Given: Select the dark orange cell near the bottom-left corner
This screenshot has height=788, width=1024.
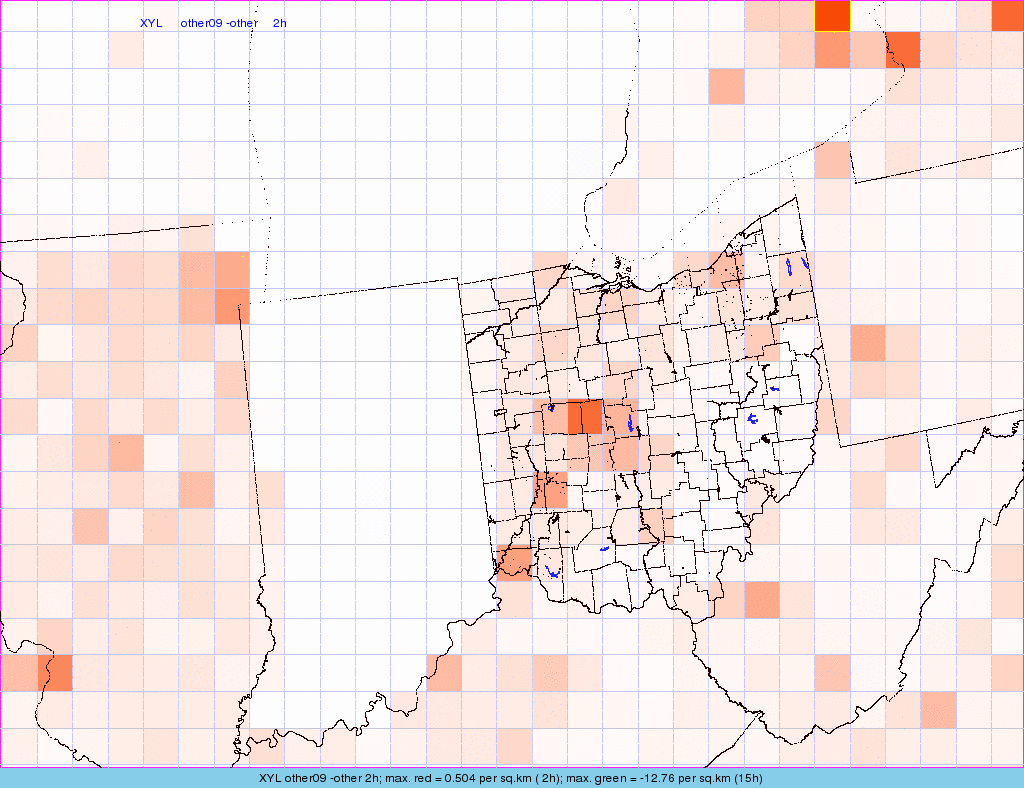Looking at the screenshot, I should 55,673.
